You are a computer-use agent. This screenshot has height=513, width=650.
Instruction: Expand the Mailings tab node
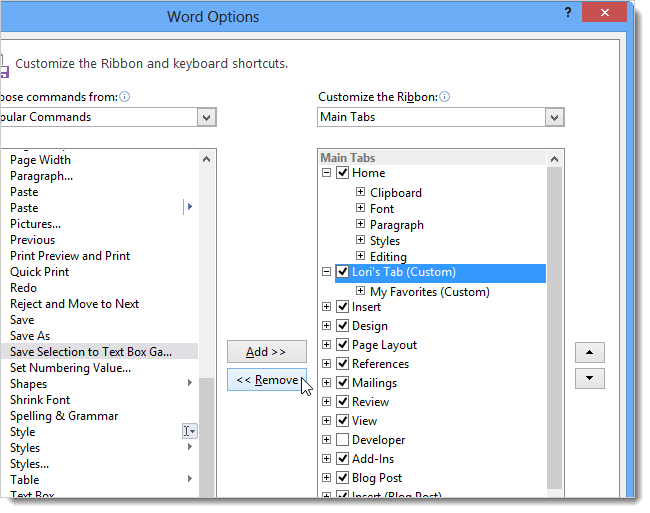click(327, 382)
